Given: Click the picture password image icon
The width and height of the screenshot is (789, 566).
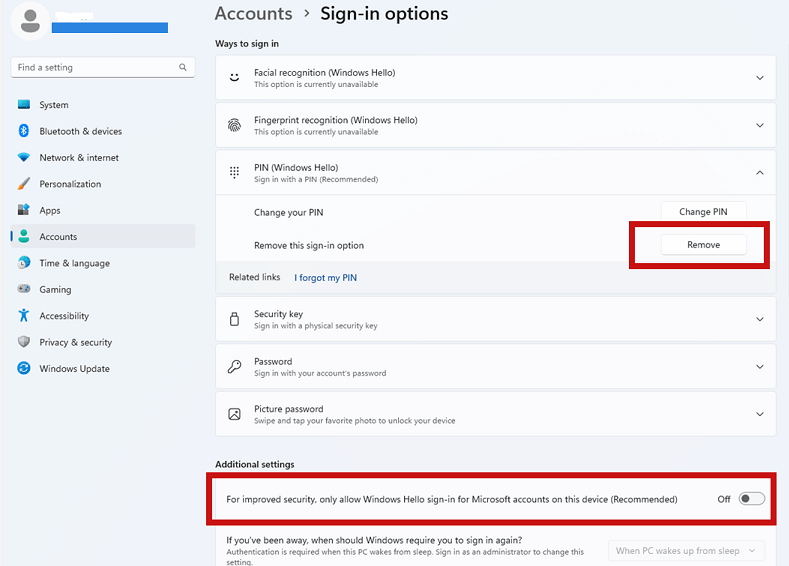Looking at the screenshot, I should tap(234, 414).
